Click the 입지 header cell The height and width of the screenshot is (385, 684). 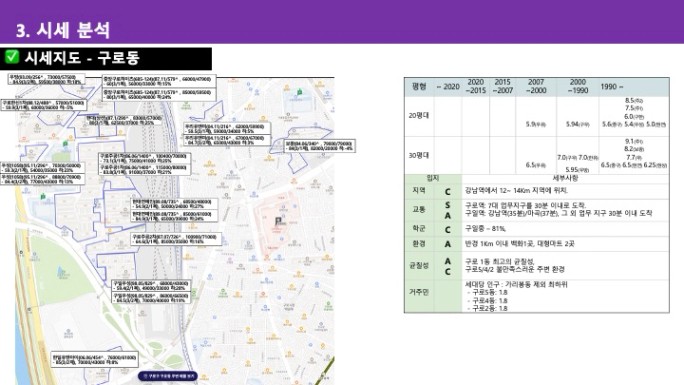click(x=433, y=178)
